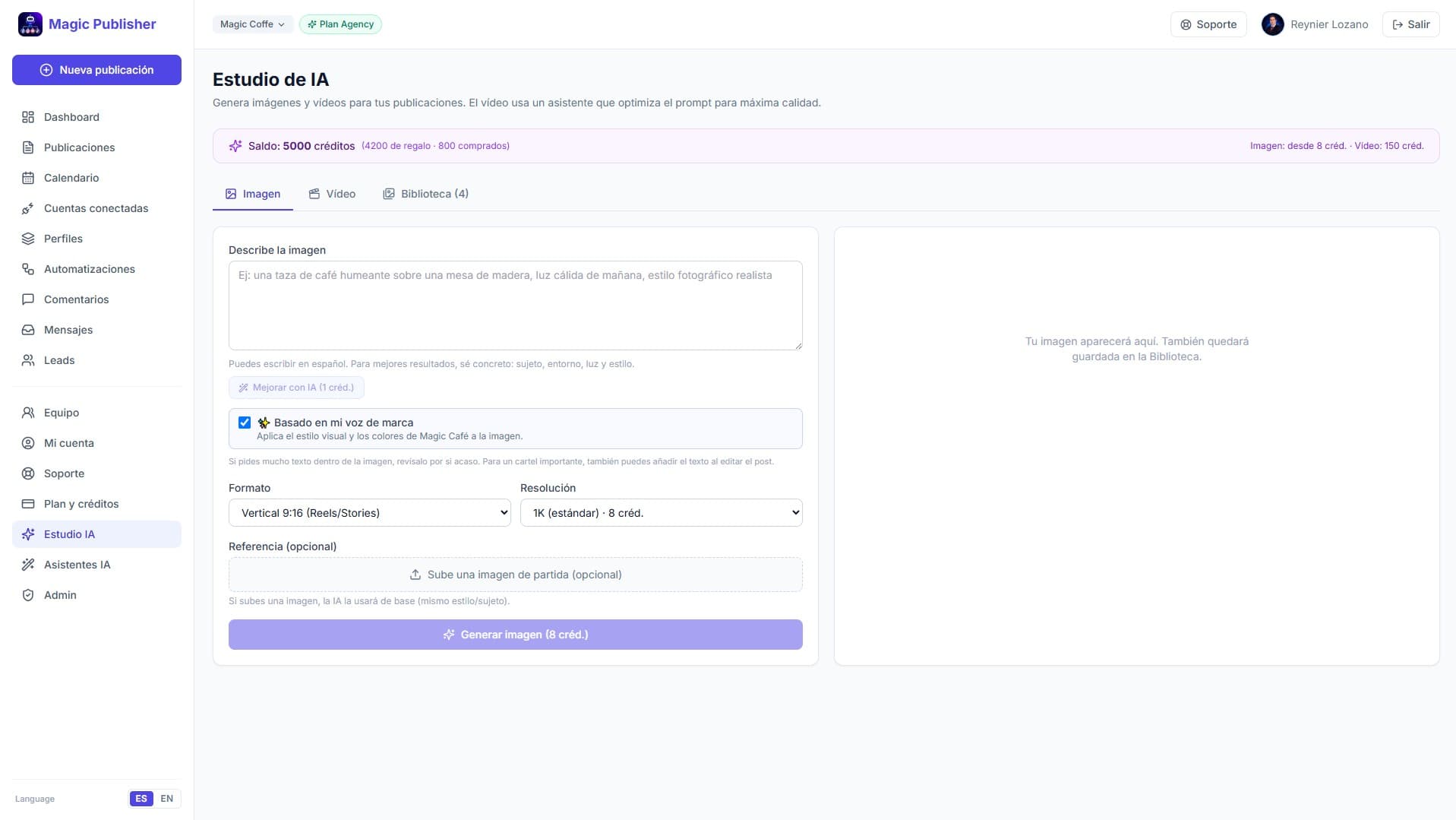Open the Formato dropdown
This screenshot has height=820, width=1456.
(x=370, y=513)
